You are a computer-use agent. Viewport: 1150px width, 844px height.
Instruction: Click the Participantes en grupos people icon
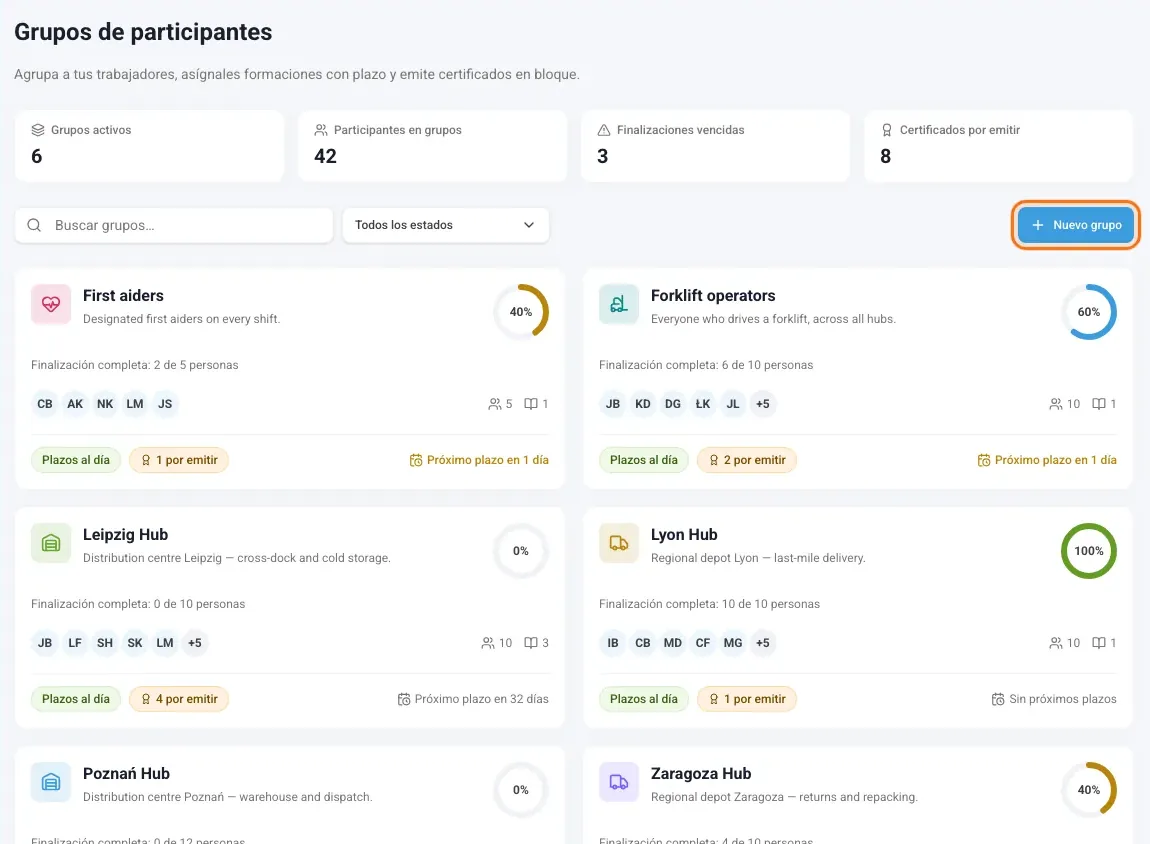point(321,130)
